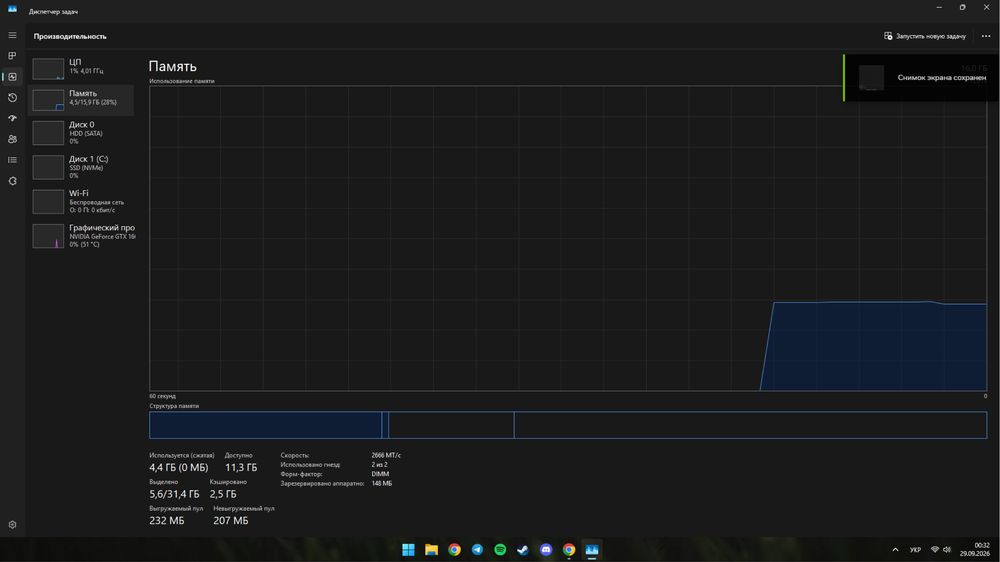Click Запустить новую задачу button
1000x562 pixels.
925,36
